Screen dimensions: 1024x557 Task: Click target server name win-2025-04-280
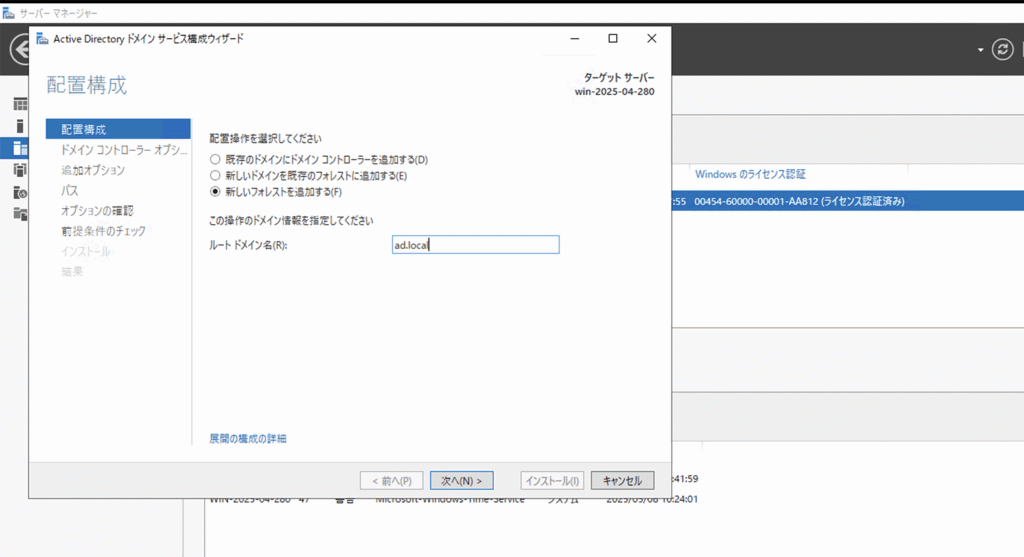click(x=614, y=91)
